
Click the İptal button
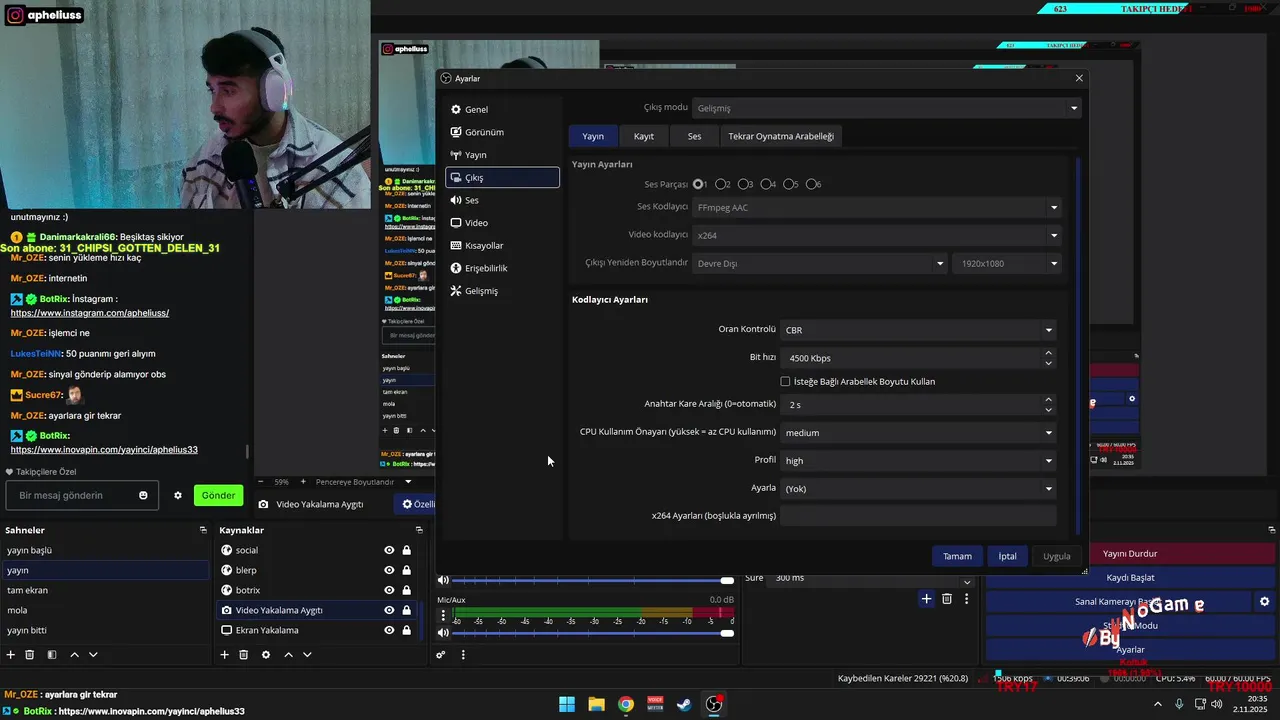pos(1007,556)
